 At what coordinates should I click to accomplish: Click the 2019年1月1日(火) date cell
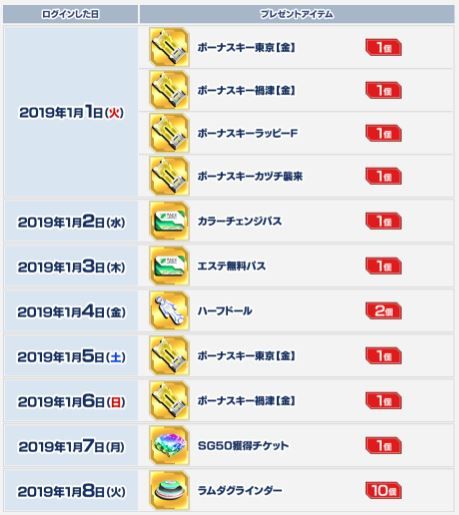(71, 112)
